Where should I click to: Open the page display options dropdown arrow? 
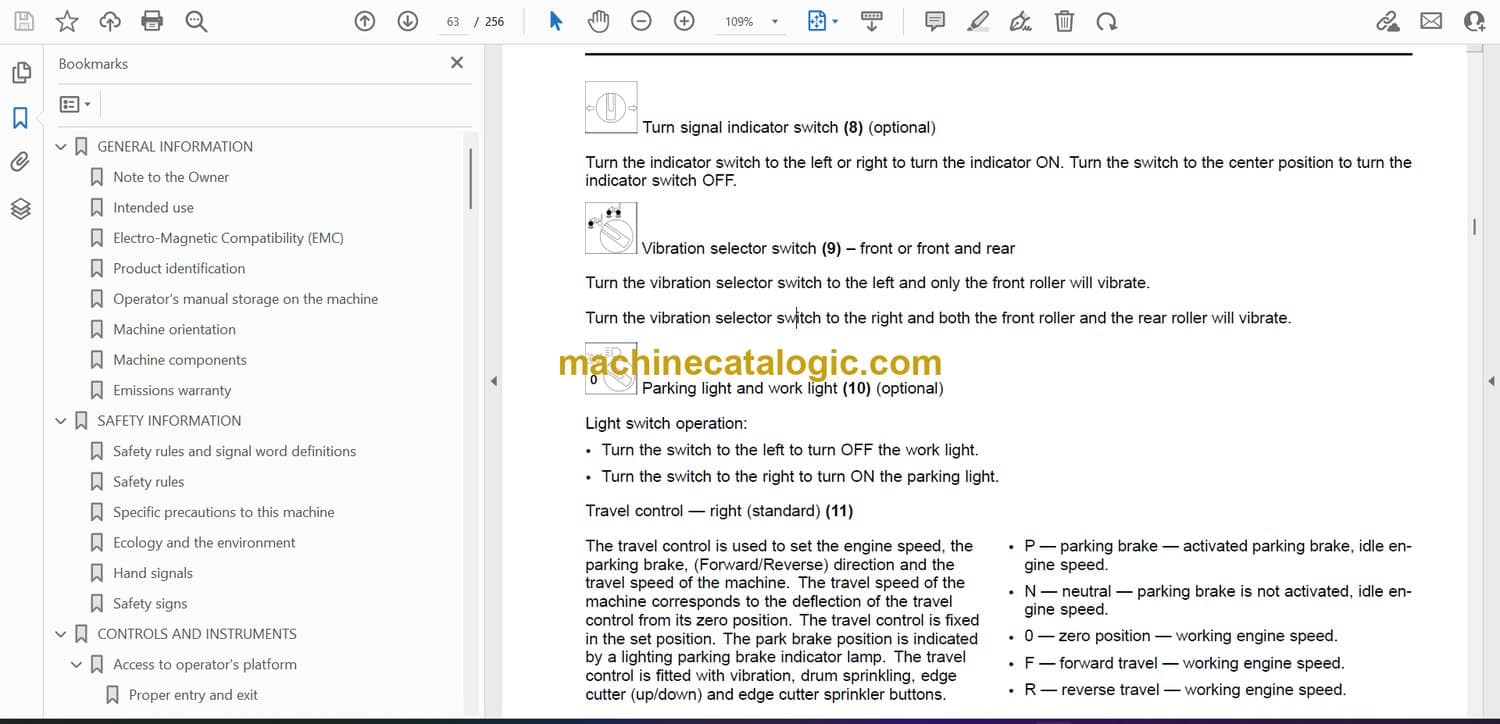click(x=835, y=21)
